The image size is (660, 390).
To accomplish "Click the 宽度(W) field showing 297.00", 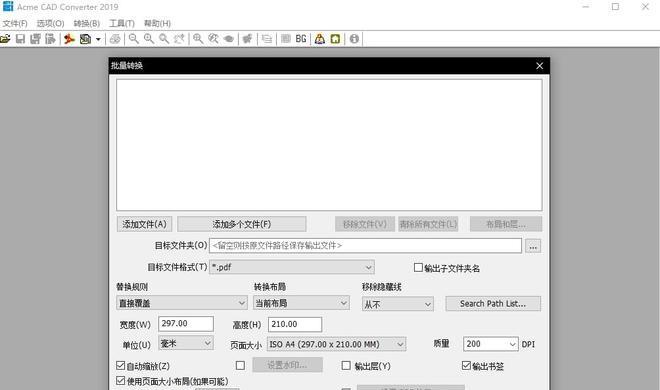I will (x=186, y=324).
